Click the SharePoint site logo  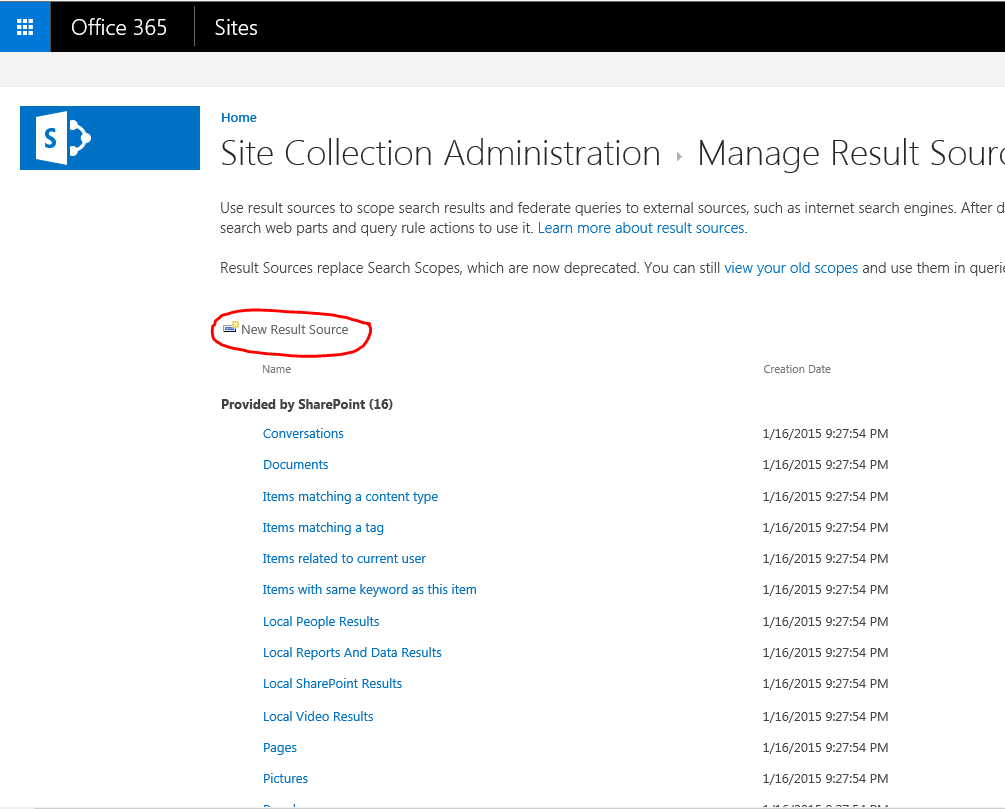pyautogui.click(x=110, y=138)
